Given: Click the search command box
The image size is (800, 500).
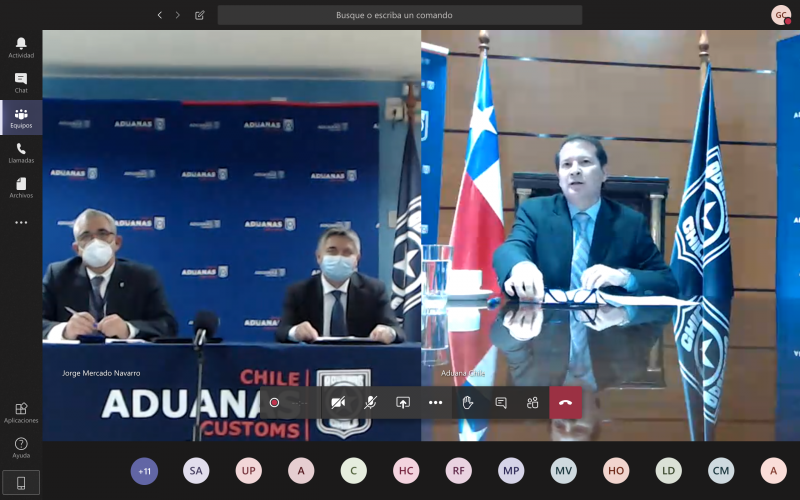Looking at the screenshot, I should tap(399, 15).
